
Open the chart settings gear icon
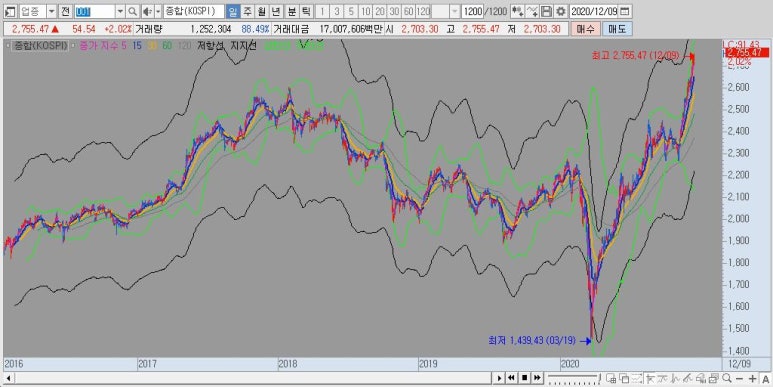(x=561, y=11)
